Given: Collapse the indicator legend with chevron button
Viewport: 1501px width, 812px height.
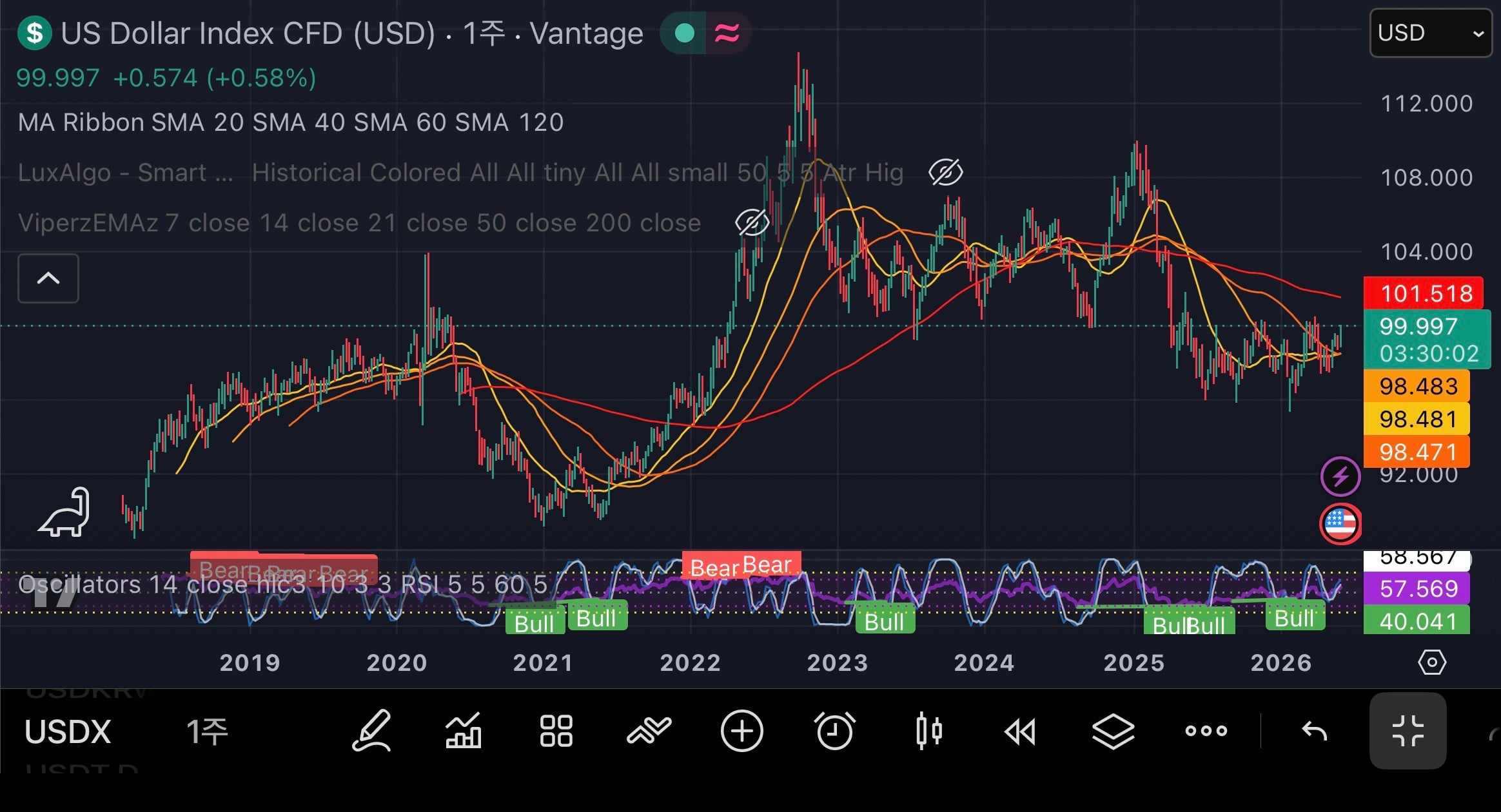Looking at the screenshot, I should [48, 278].
